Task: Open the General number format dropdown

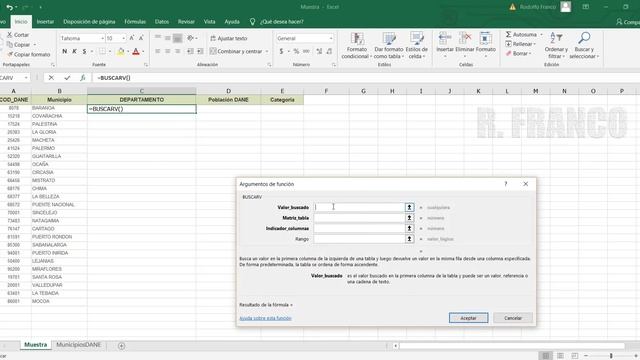Action: pyautogui.click(x=331, y=38)
